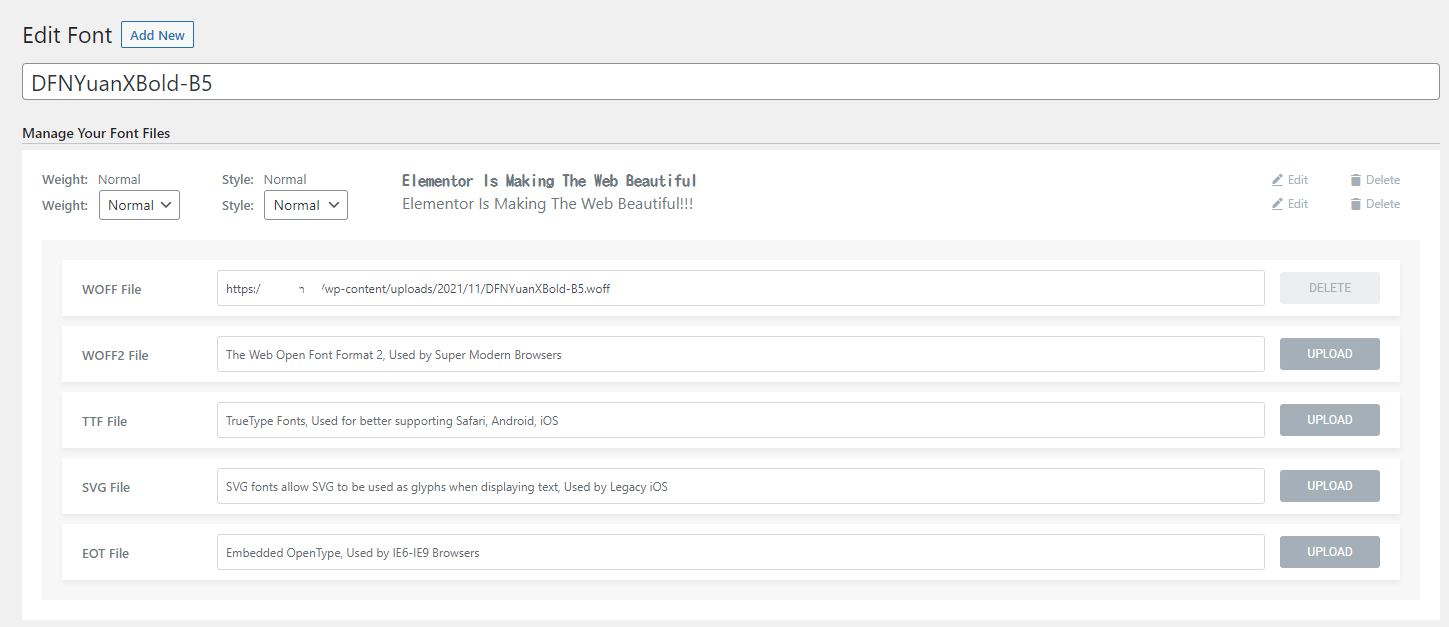
Task: Upload an EOT File
Action: [1330, 552]
